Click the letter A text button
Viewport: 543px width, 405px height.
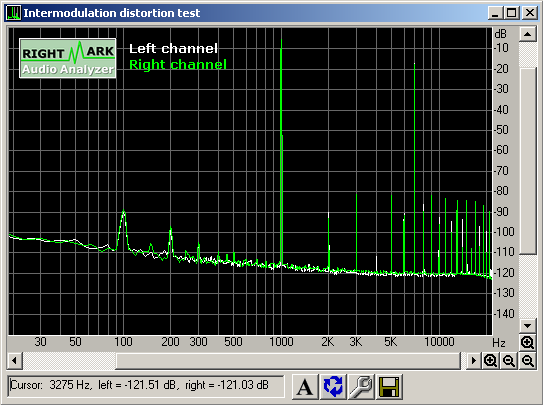click(x=304, y=386)
